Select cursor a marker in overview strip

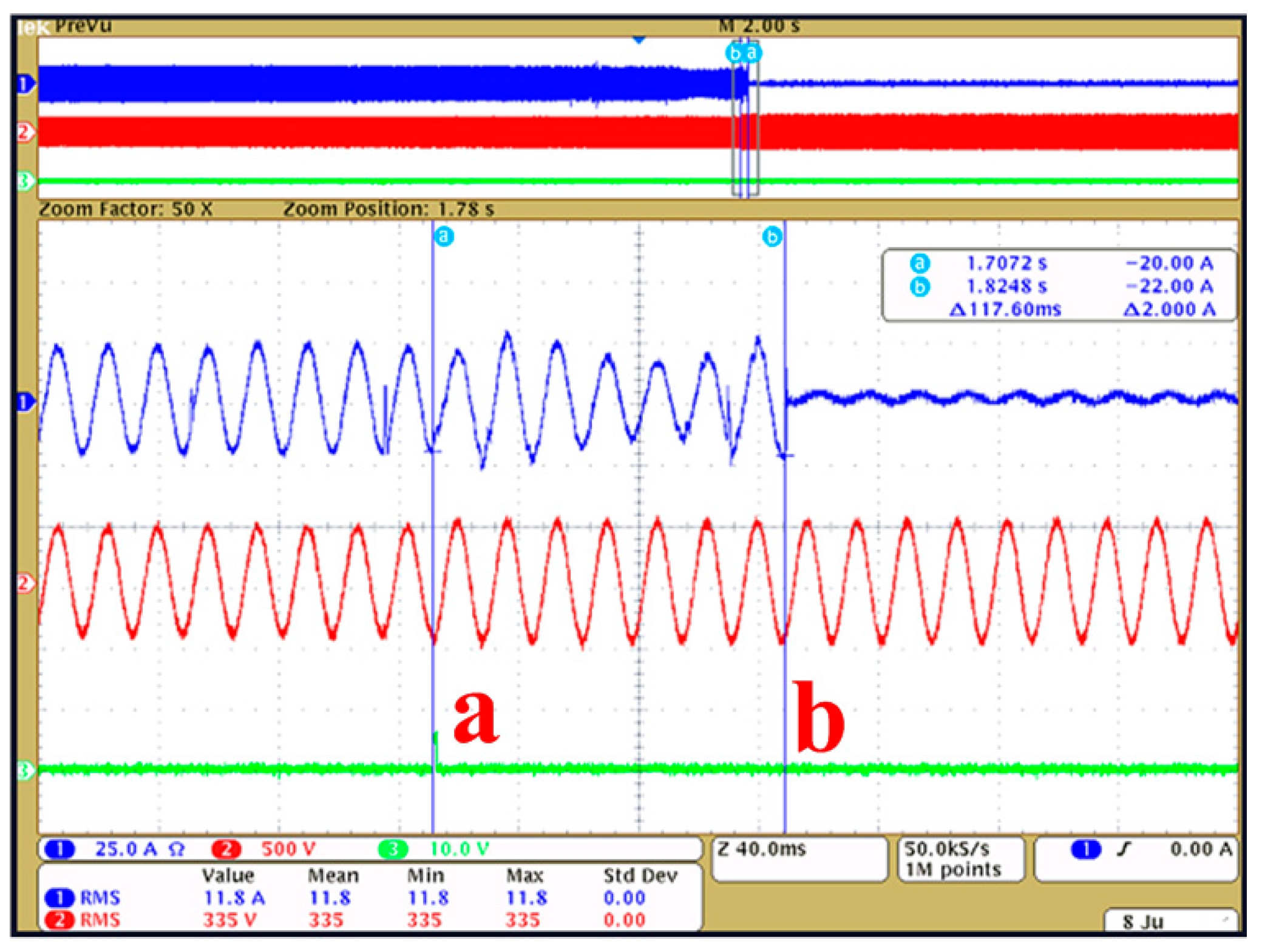click(751, 53)
